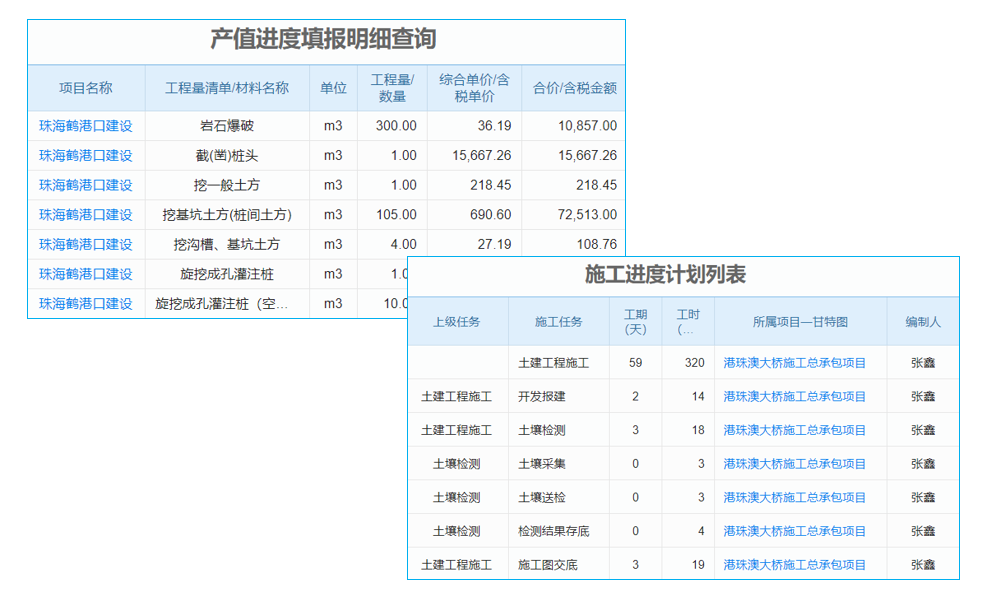Select the 旋挖成孔灌注桩 cell
The image size is (1000, 600).
coord(226,273)
